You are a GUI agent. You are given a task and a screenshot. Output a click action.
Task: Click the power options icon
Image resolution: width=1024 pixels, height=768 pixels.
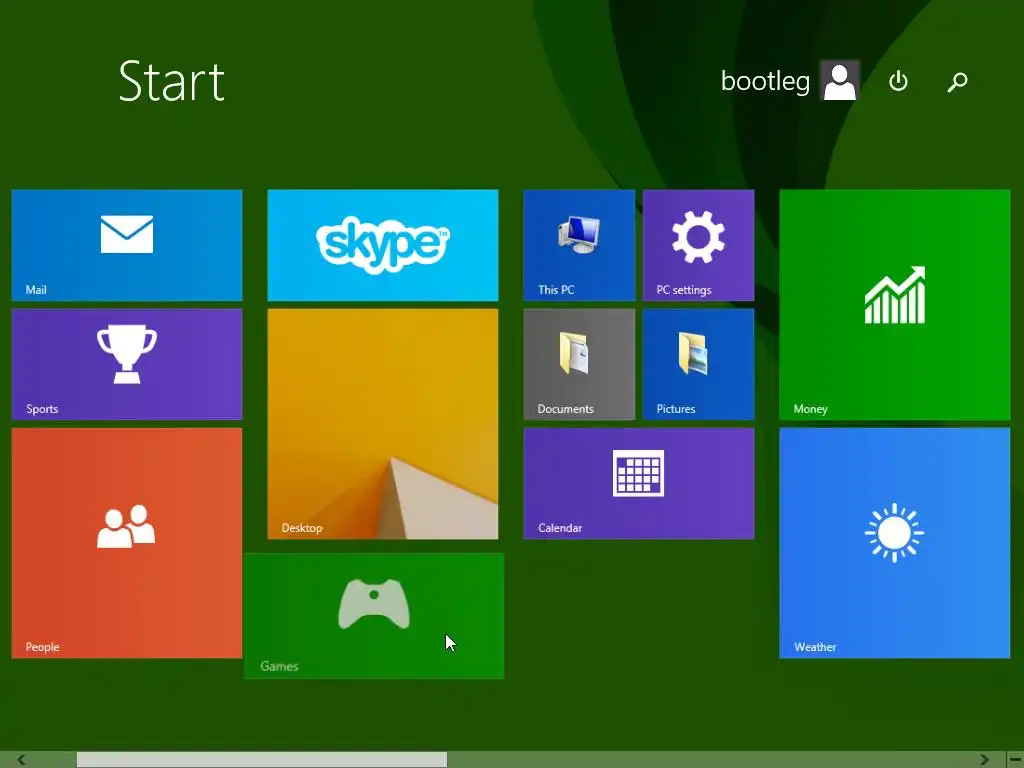(x=899, y=81)
